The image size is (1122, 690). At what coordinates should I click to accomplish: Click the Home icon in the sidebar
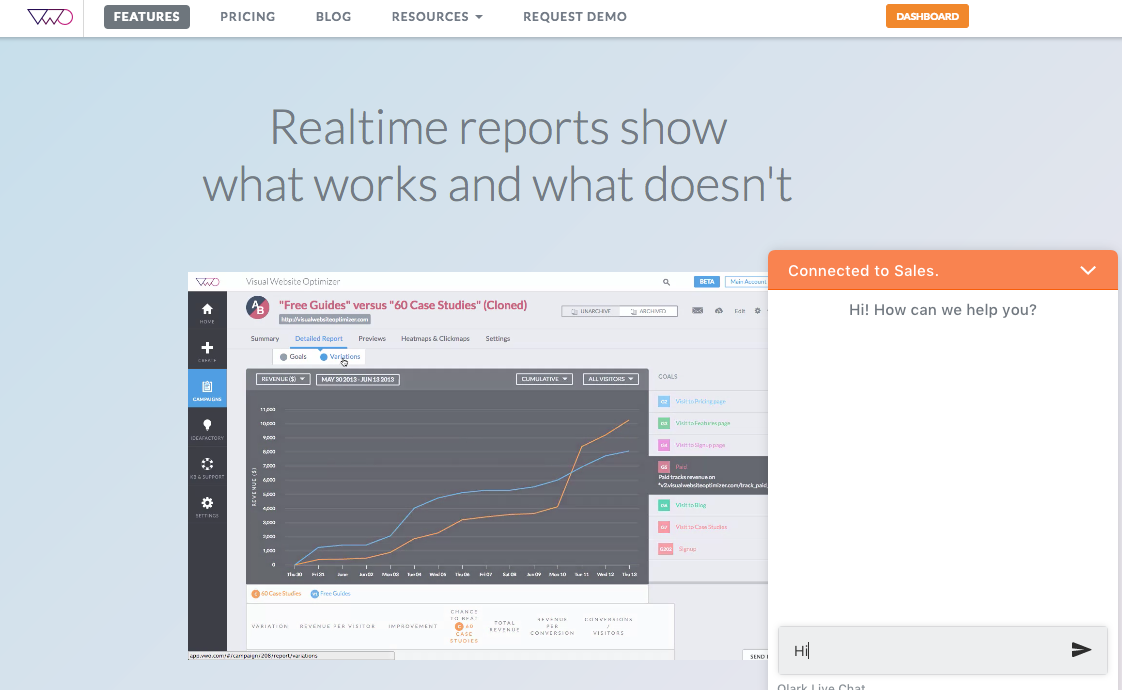pos(207,311)
